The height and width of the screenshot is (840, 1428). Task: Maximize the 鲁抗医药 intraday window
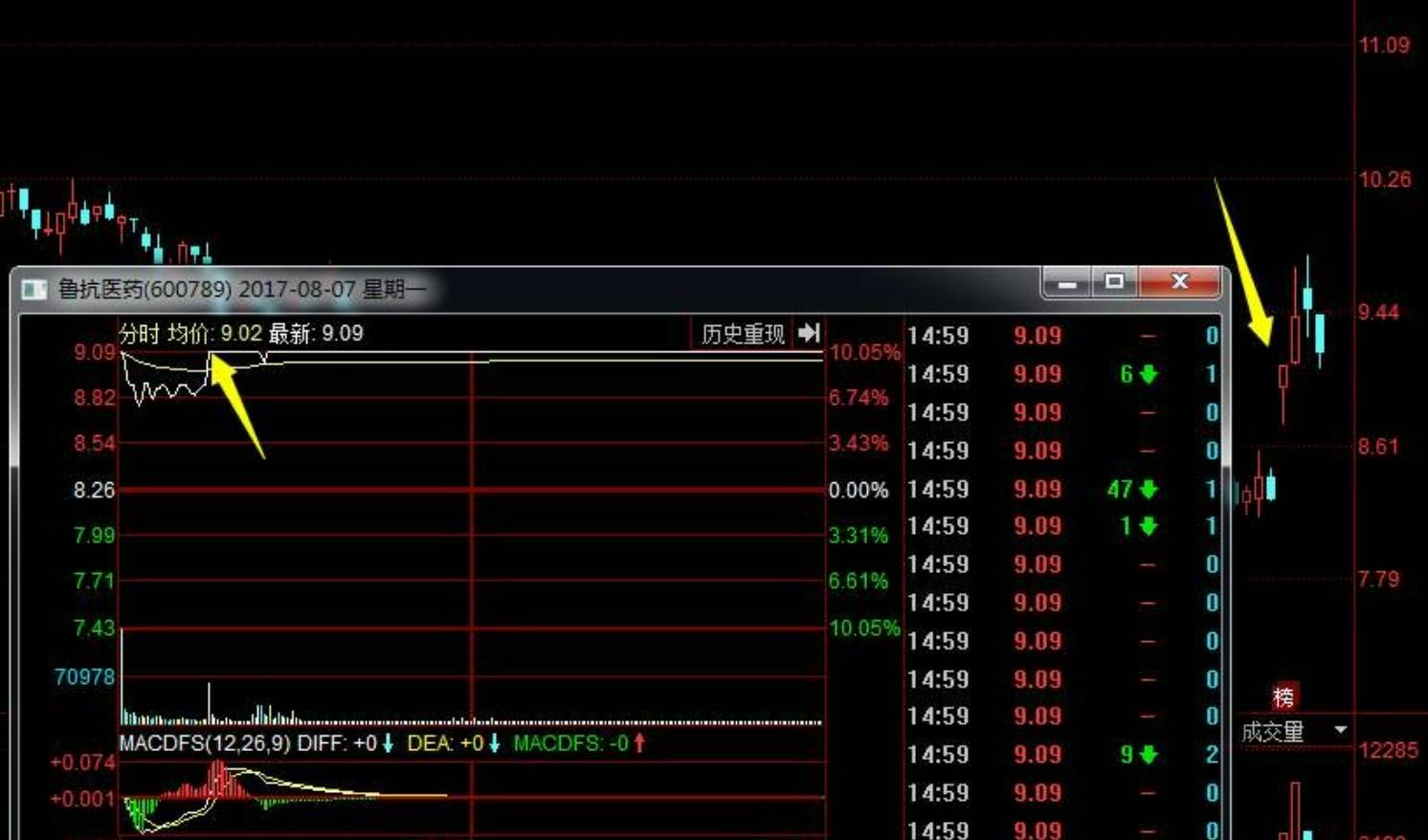(1114, 282)
